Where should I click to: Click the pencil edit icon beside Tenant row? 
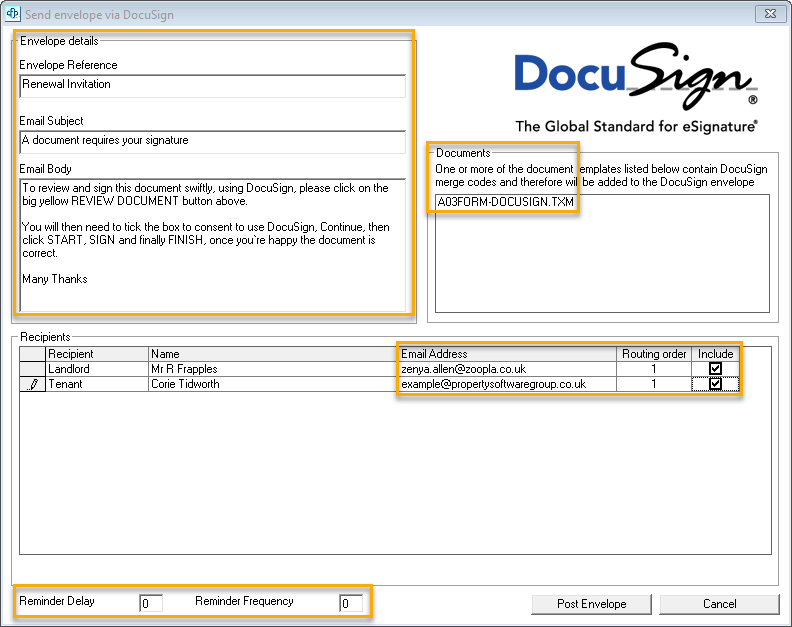[32, 384]
